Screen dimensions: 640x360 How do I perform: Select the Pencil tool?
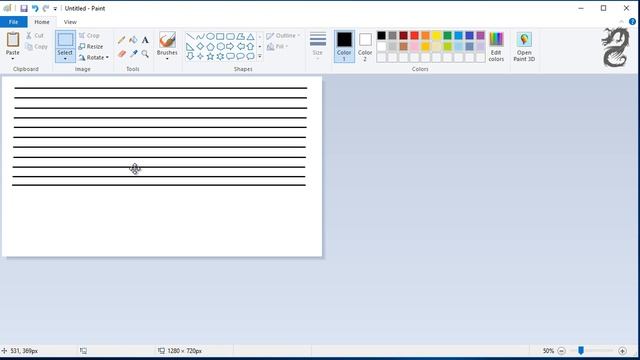(121, 40)
